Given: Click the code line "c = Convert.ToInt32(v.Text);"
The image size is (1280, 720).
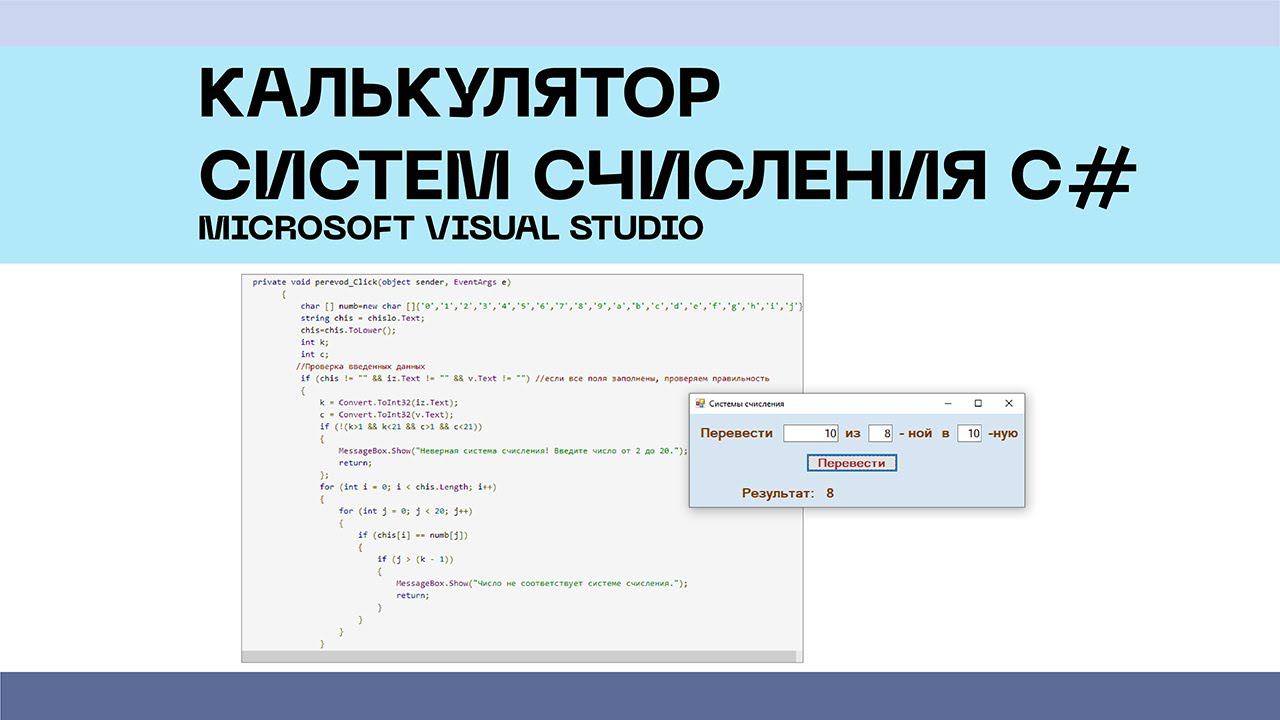Looking at the screenshot, I should point(387,414).
